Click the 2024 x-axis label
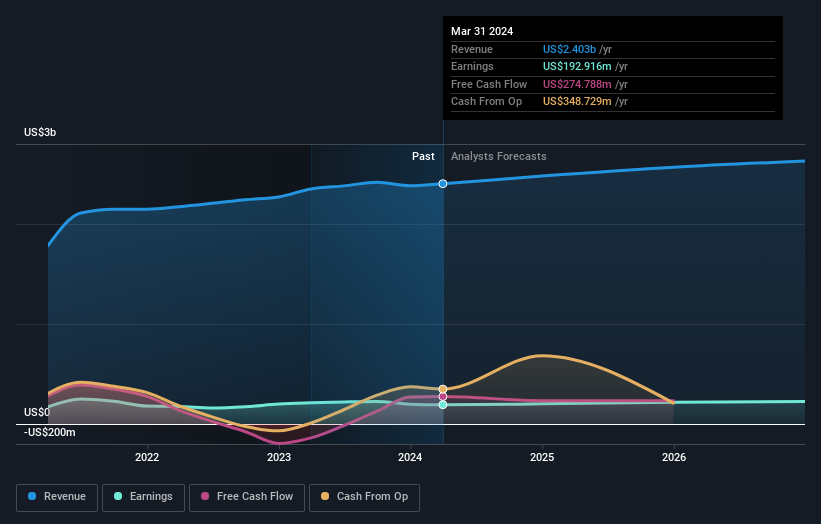The image size is (821, 524). pos(410,457)
